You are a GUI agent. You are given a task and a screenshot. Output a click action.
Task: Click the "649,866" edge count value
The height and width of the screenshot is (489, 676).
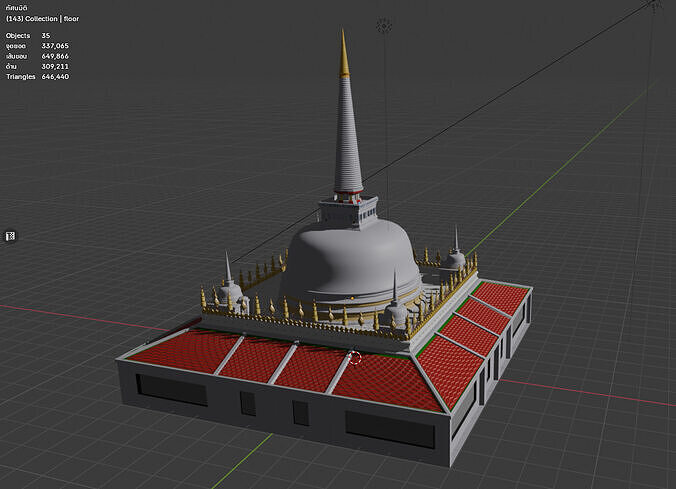click(x=55, y=56)
